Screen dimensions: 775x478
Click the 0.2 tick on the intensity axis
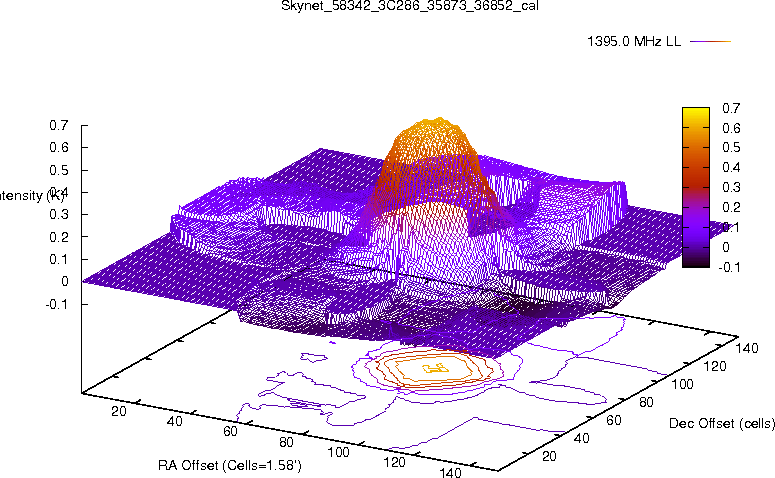[x=58, y=237]
